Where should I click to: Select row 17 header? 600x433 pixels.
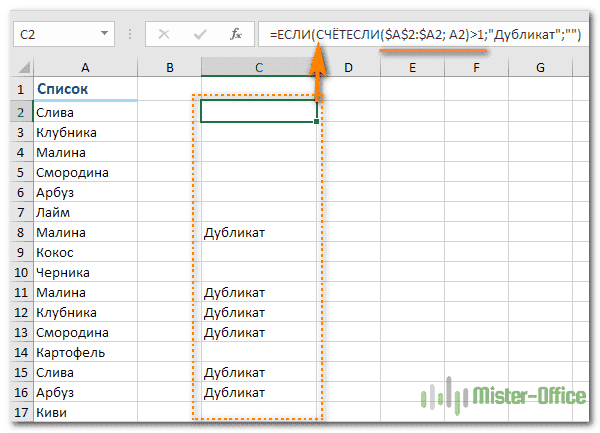coord(20,412)
